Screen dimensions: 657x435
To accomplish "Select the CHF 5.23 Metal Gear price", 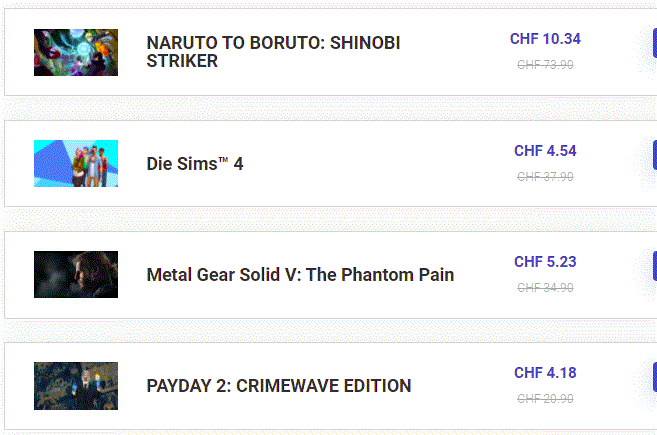I will [x=545, y=262].
